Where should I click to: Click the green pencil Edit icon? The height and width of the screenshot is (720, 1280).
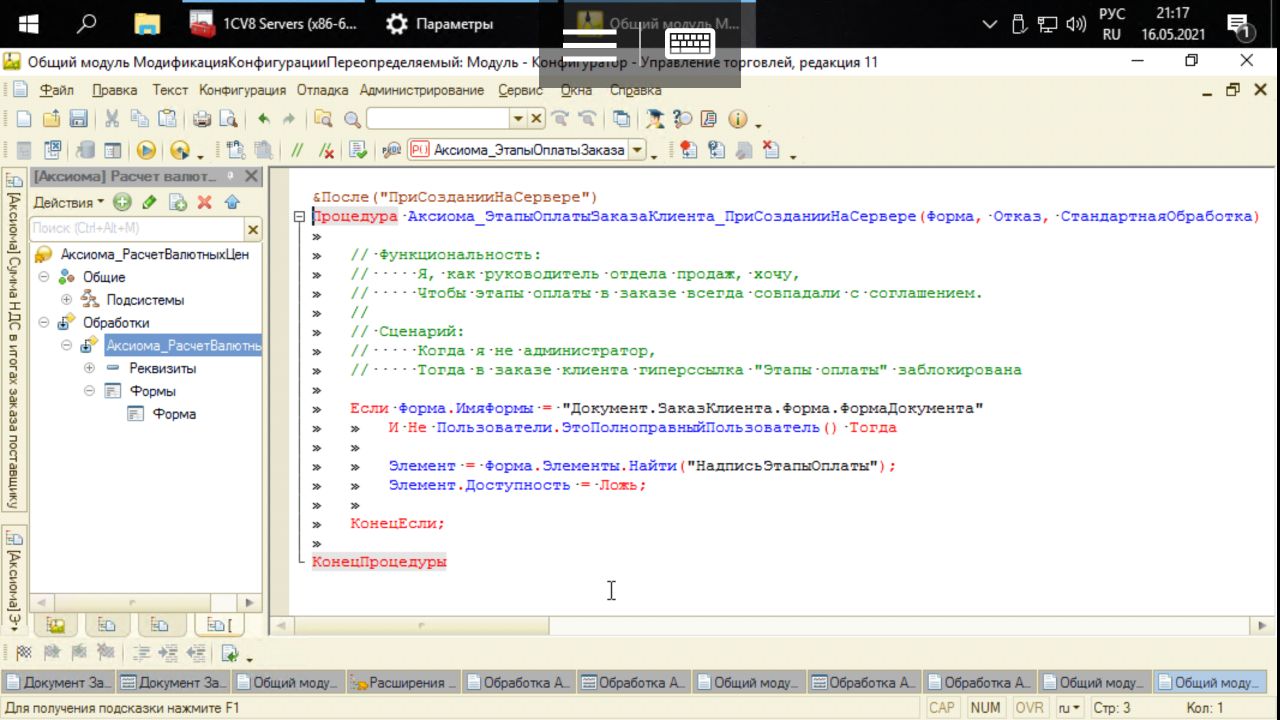(149, 202)
